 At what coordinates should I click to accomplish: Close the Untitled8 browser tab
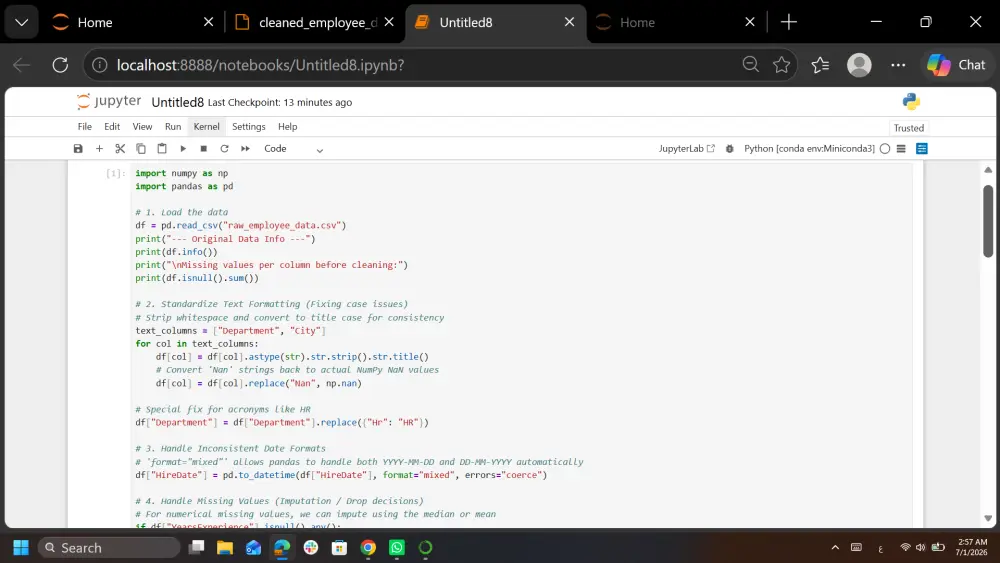click(570, 22)
